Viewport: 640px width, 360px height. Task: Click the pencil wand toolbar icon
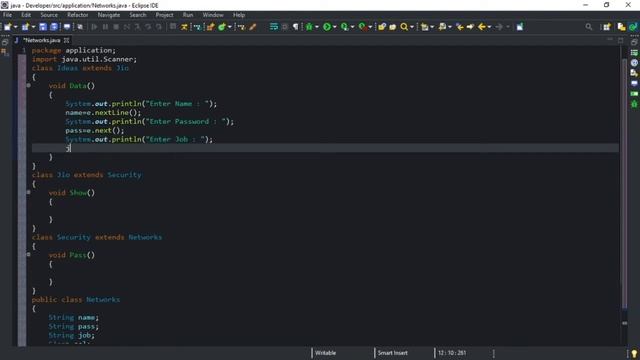[253, 27]
